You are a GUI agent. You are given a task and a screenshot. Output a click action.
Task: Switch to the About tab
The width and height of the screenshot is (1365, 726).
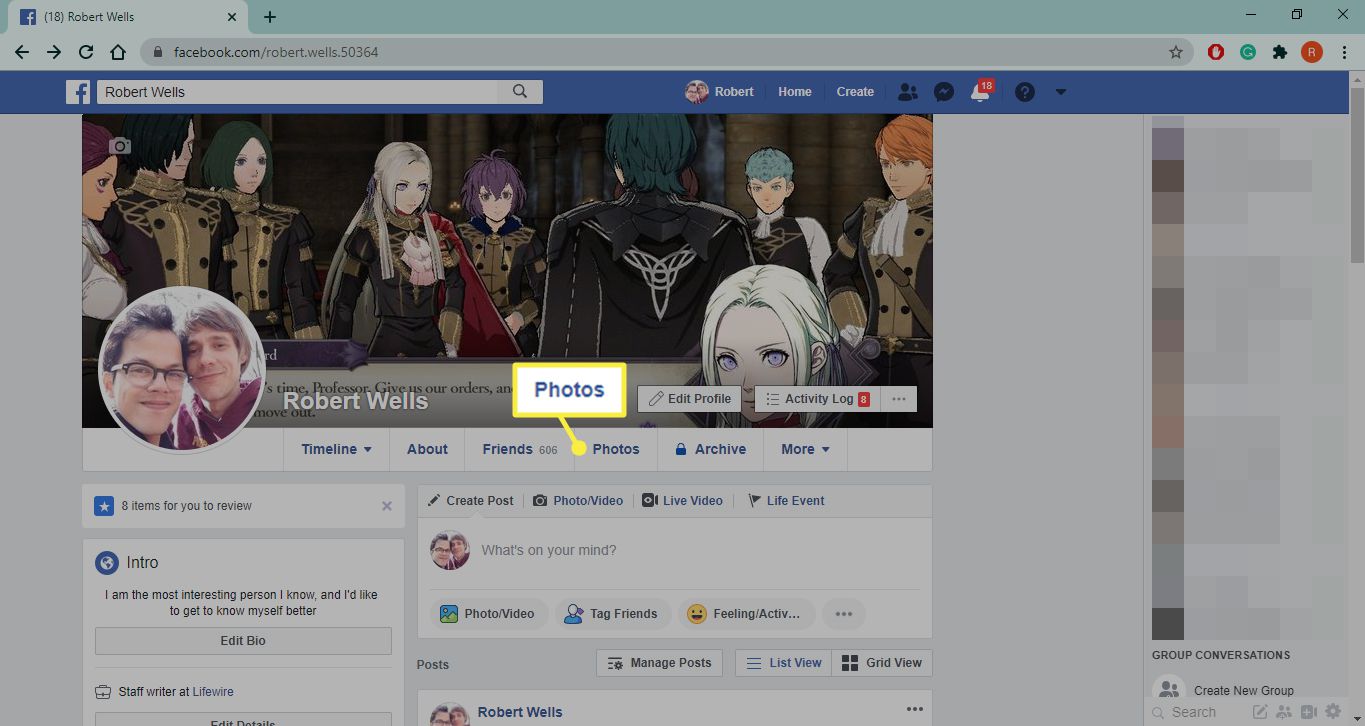pyautogui.click(x=427, y=449)
